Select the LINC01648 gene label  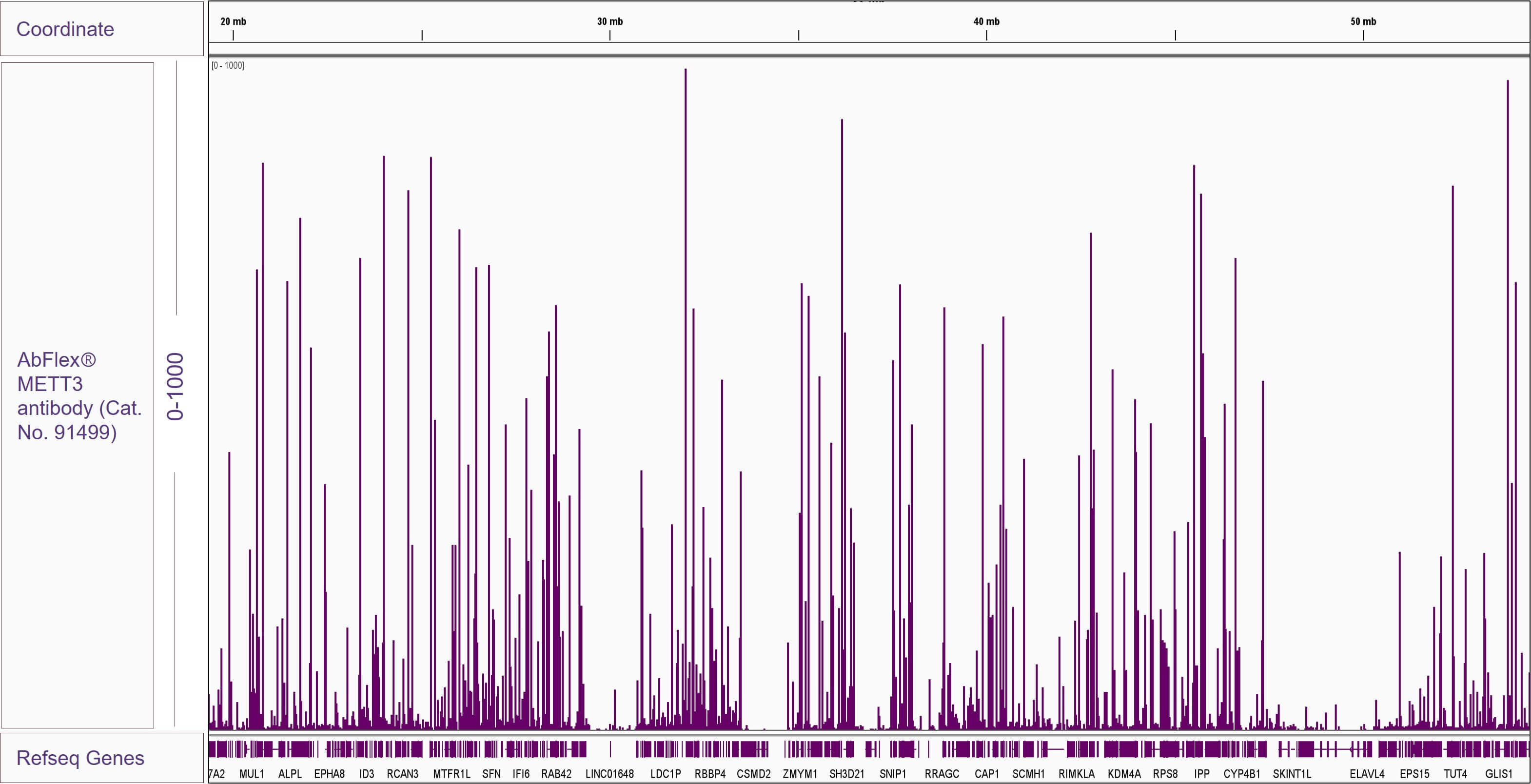[x=610, y=774]
